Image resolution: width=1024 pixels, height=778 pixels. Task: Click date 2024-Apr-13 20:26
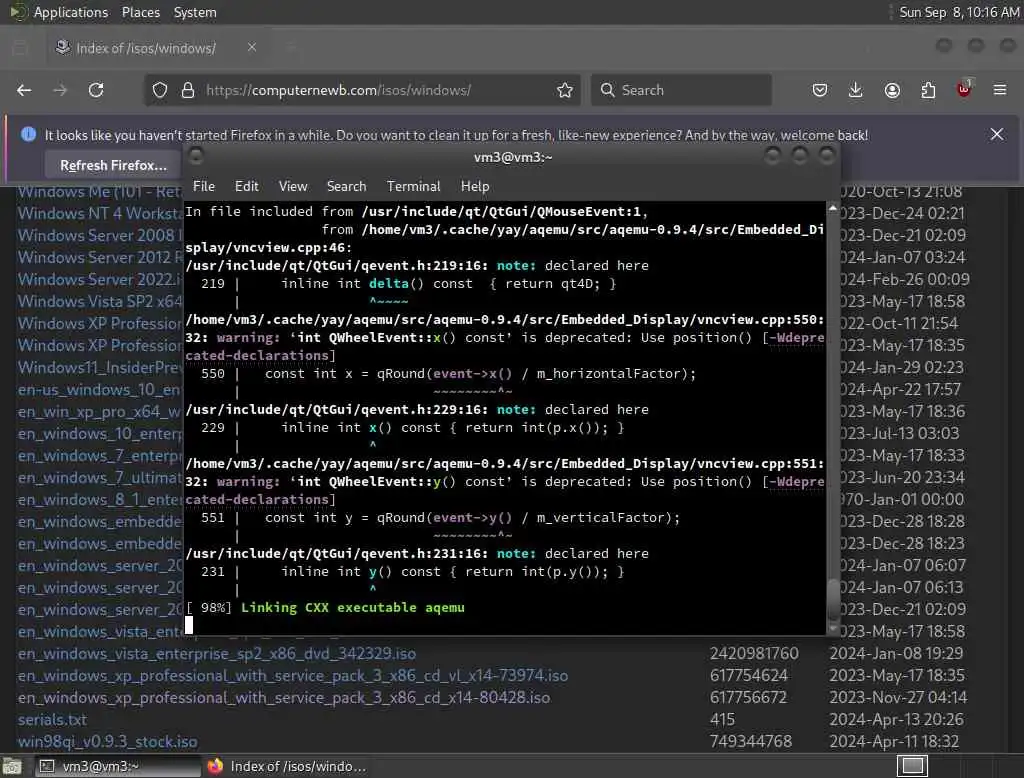(x=896, y=719)
